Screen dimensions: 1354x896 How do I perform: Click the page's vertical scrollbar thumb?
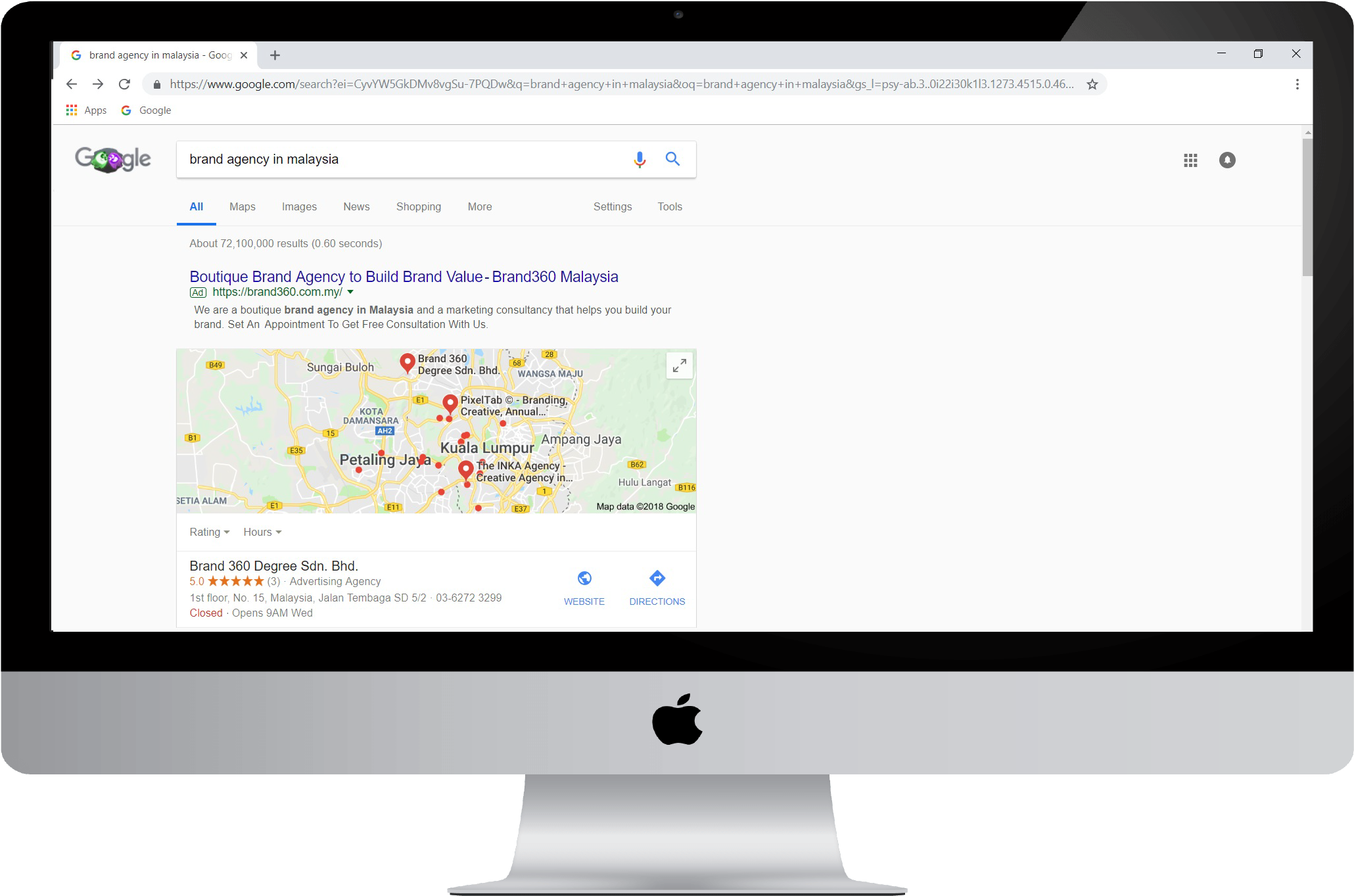[x=1307, y=206]
